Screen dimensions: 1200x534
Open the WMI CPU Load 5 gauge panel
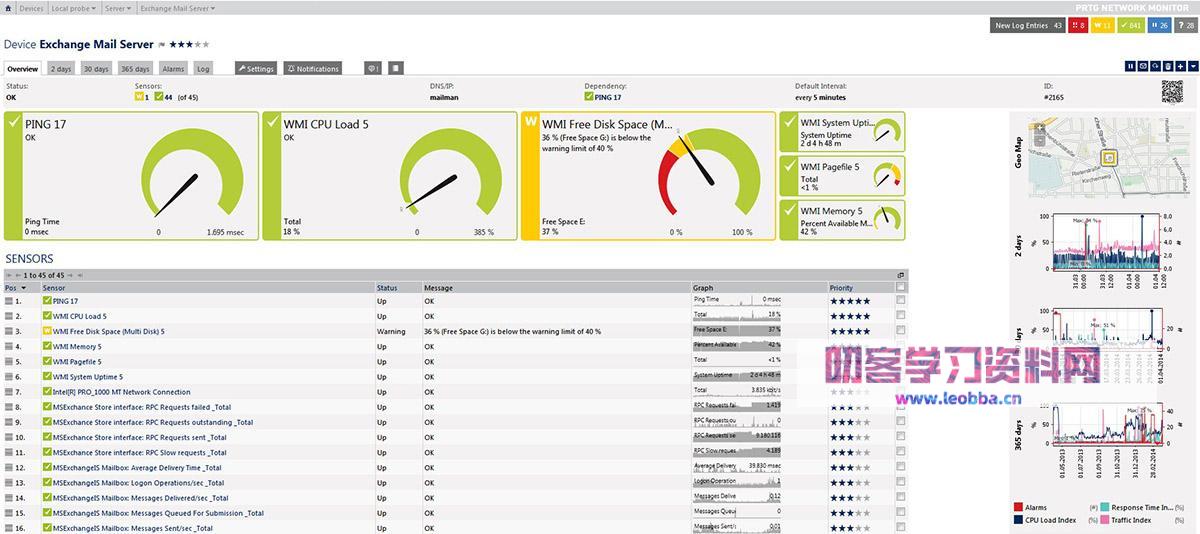click(390, 176)
